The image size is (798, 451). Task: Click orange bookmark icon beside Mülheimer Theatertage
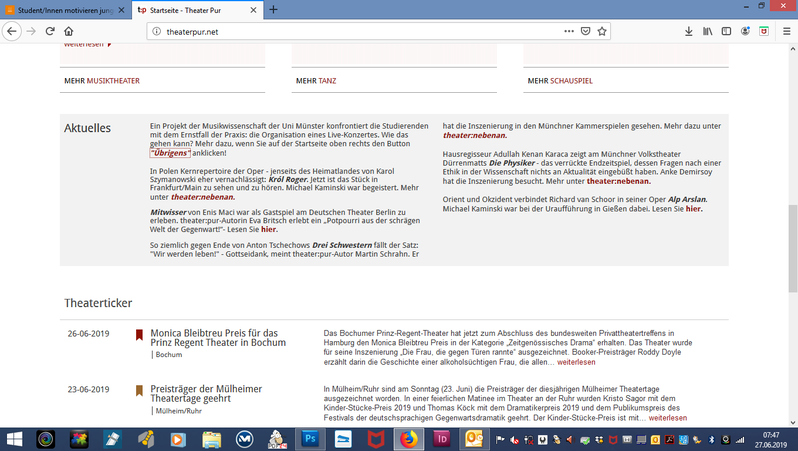139,390
